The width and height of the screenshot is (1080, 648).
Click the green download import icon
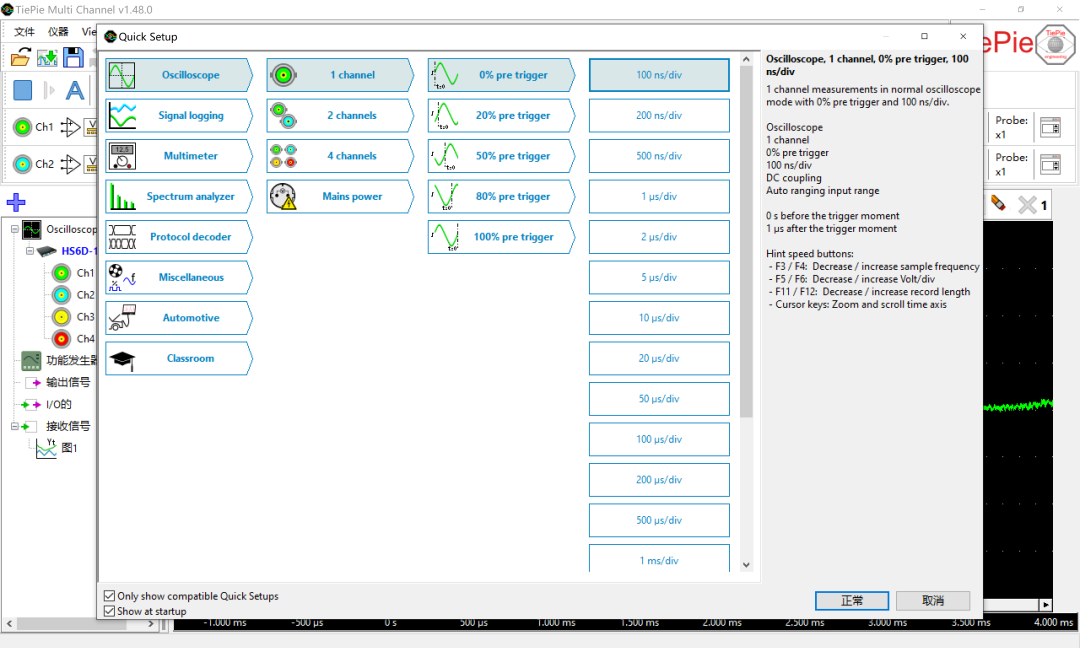click(47, 57)
